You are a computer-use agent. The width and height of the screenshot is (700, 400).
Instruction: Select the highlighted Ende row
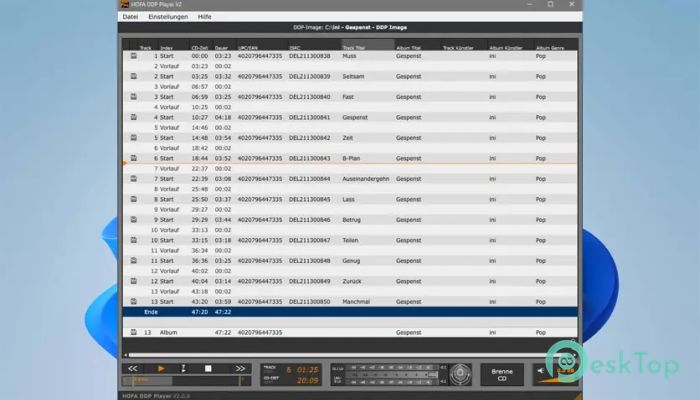(350, 312)
